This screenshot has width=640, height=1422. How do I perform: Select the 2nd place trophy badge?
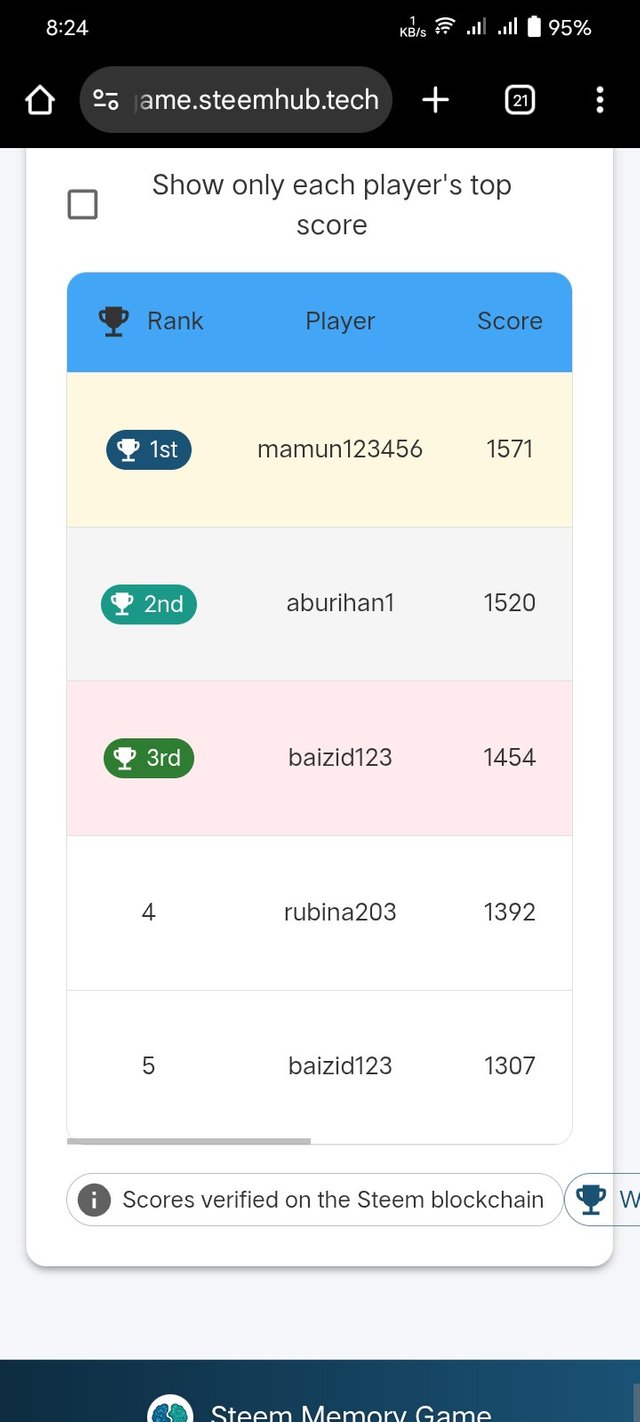point(149,604)
